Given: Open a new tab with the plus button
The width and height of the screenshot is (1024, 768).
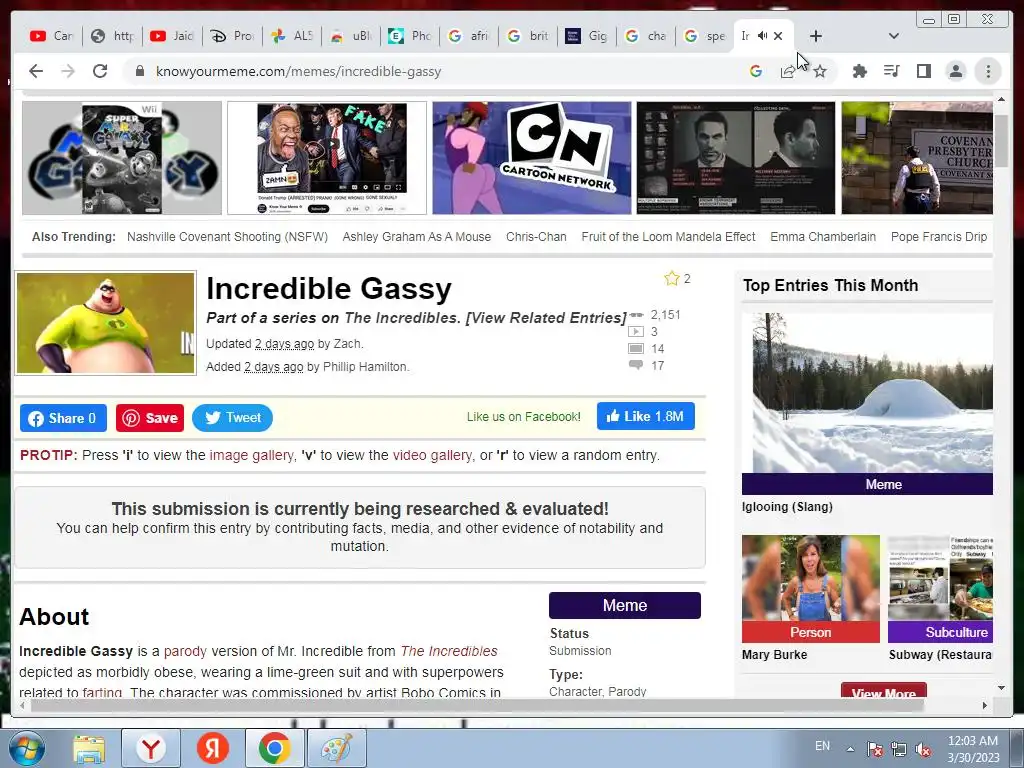Looking at the screenshot, I should pos(816,36).
